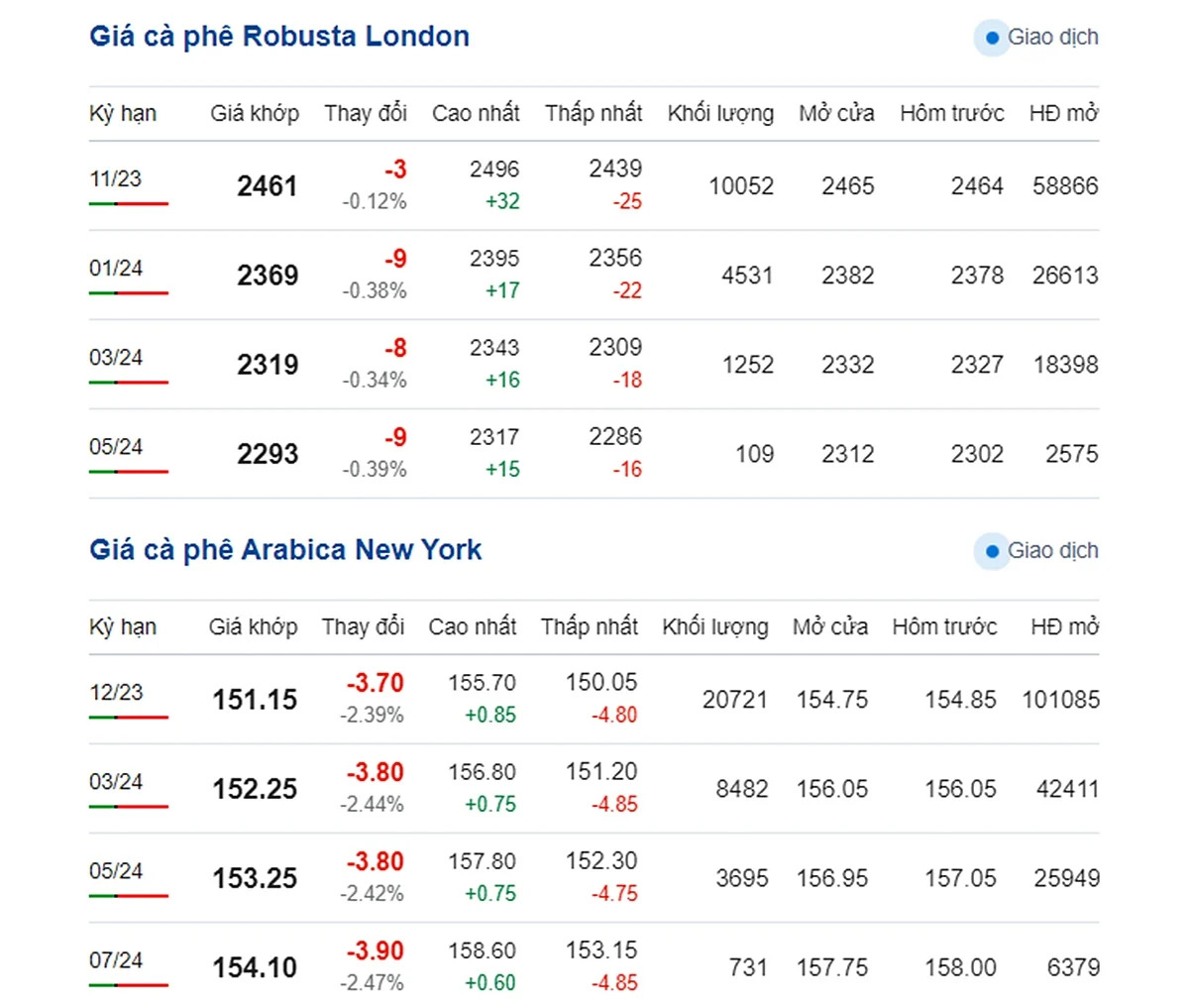Screen dimensions: 1189x1008
Task: Click the Arabica 05/24 contract term
Action: click(x=116, y=871)
